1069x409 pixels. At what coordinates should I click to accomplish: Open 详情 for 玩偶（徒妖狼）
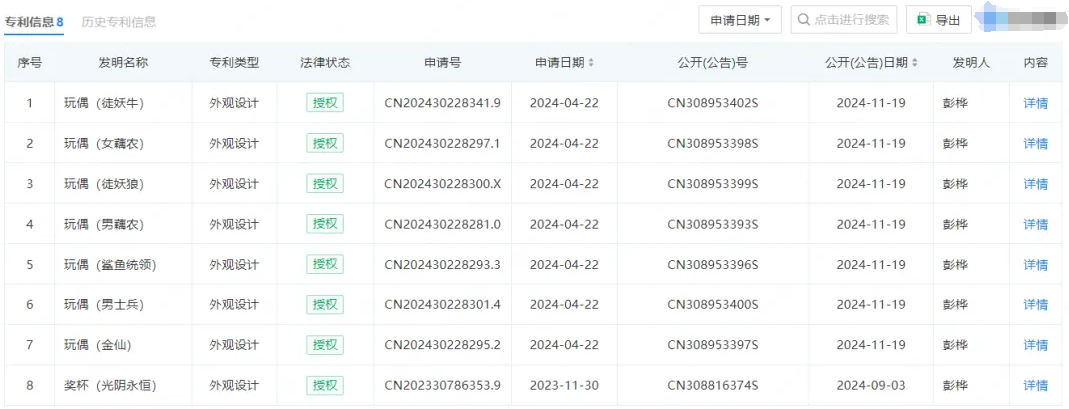click(1036, 184)
